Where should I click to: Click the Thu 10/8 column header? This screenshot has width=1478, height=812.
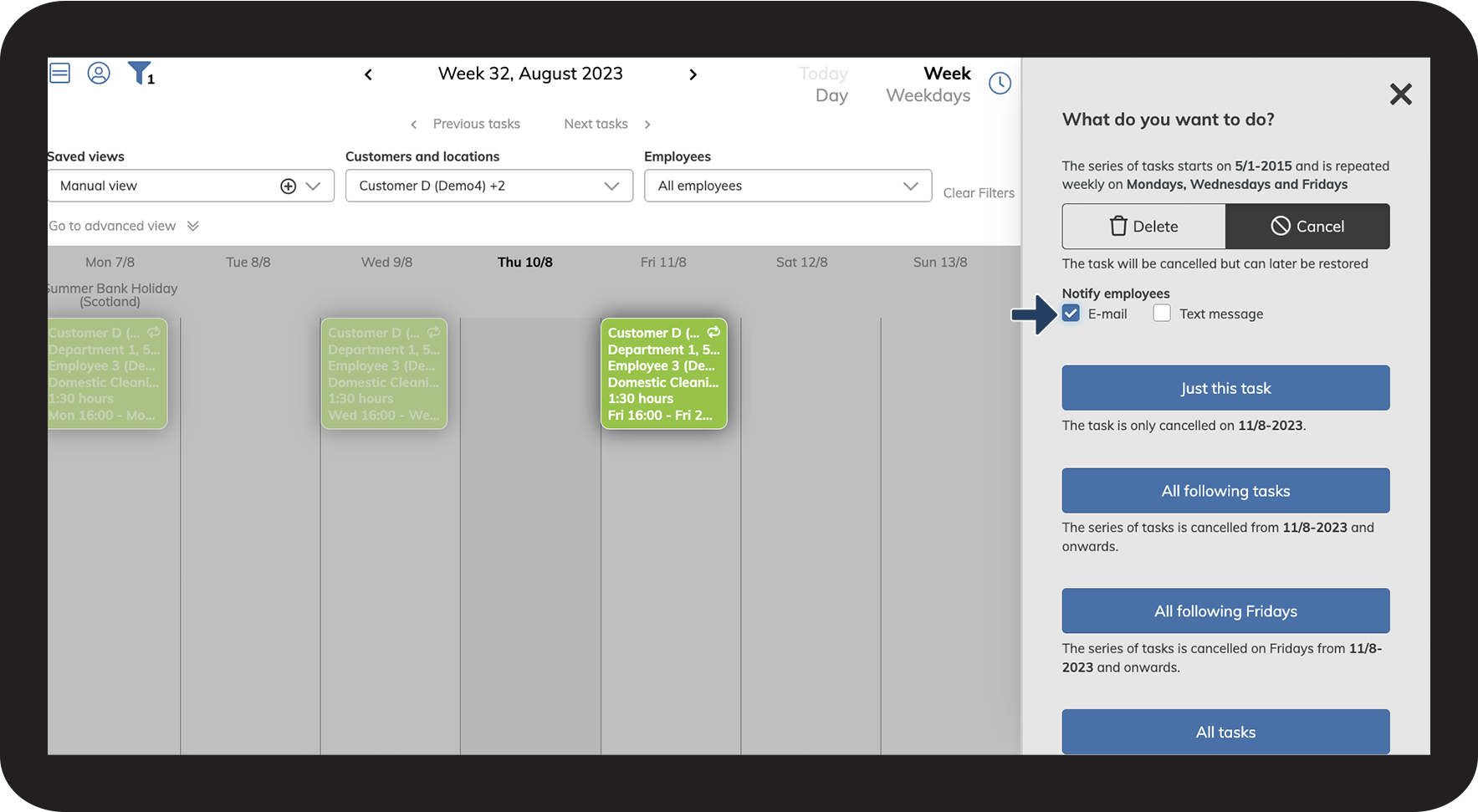click(524, 262)
